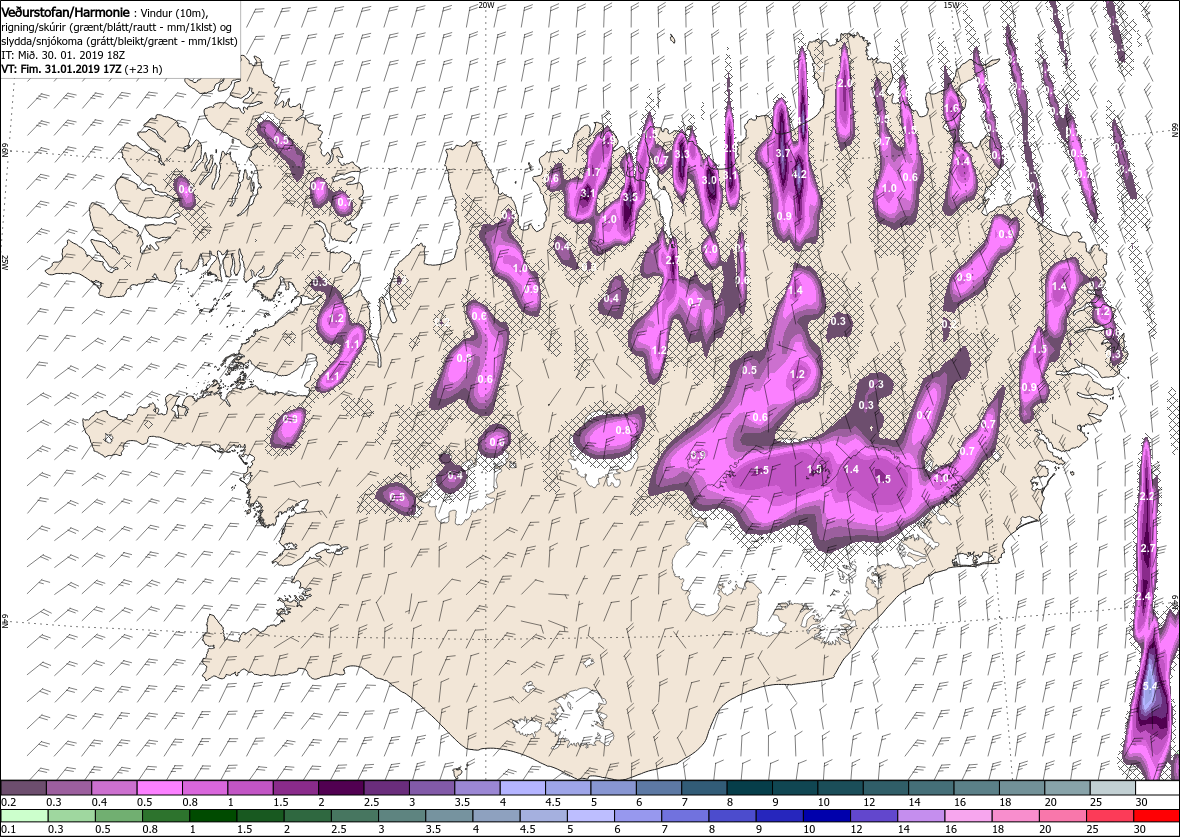Select the bright pink 0.5 swatch in upper legend

[160, 787]
